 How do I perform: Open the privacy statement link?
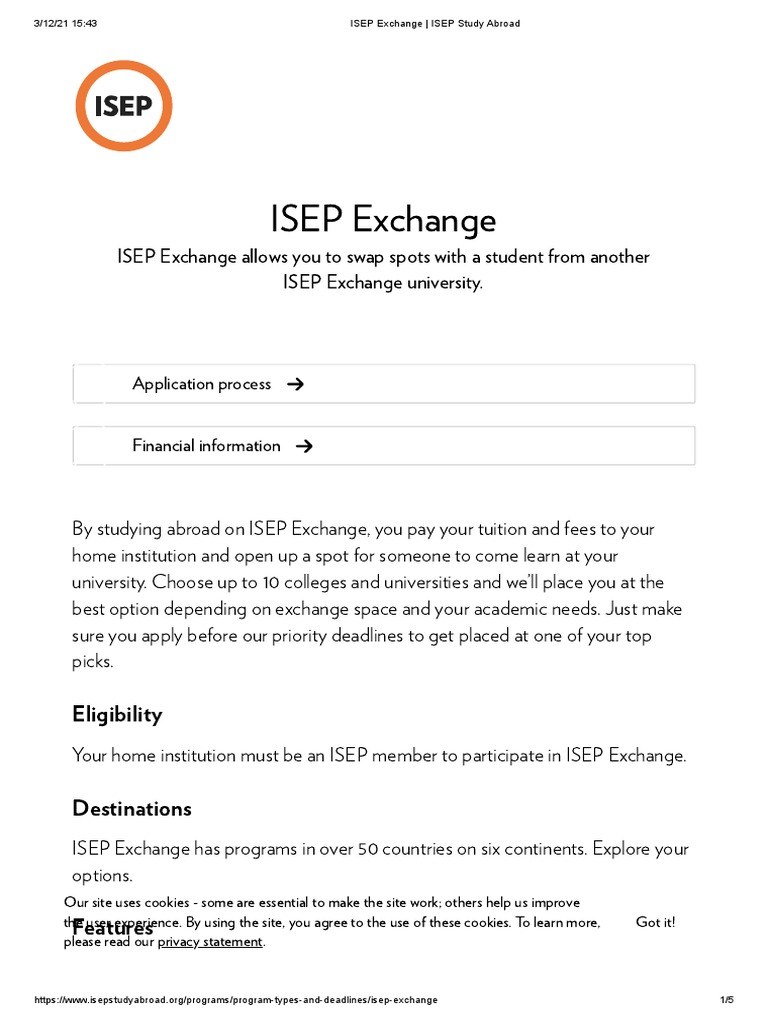pyautogui.click(x=210, y=941)
